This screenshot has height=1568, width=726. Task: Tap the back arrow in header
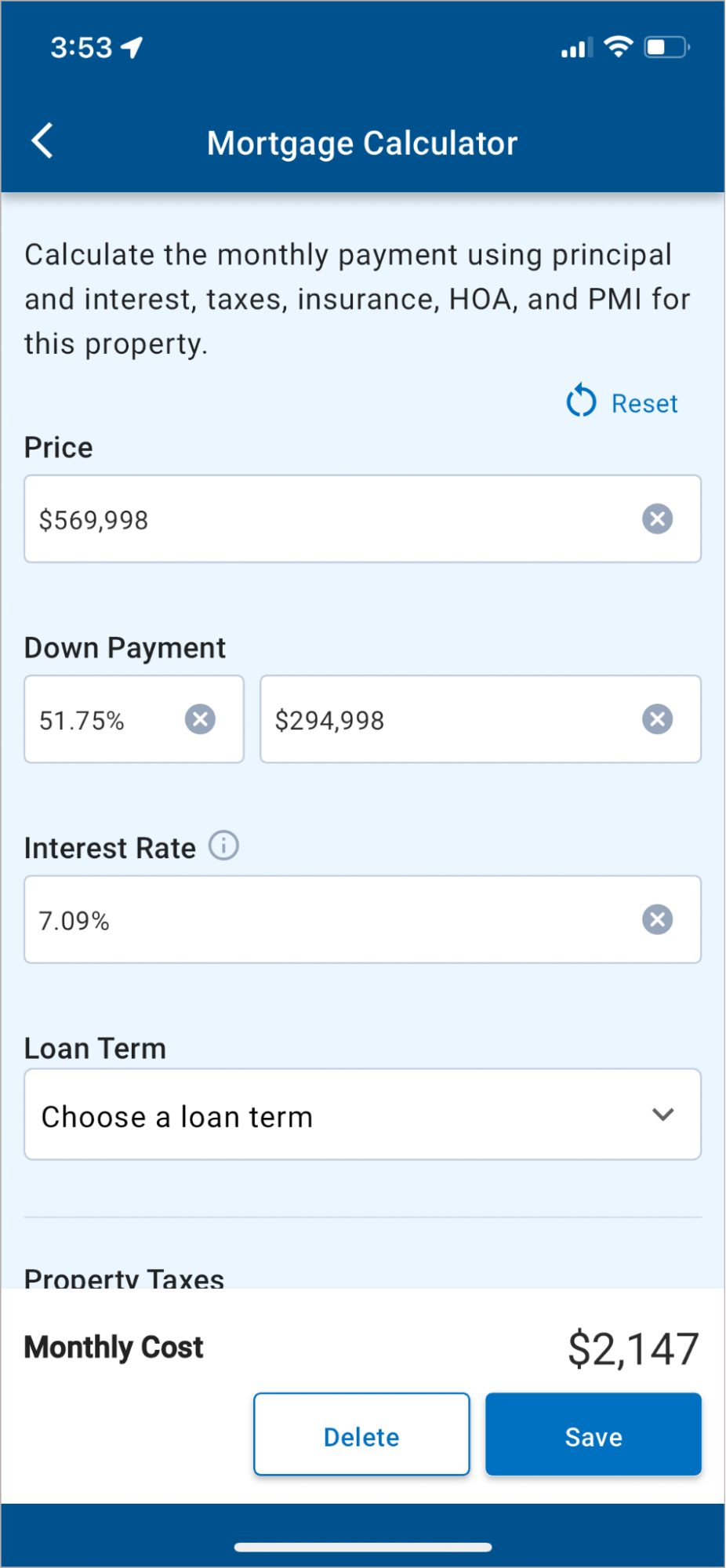tap(42, 141)
